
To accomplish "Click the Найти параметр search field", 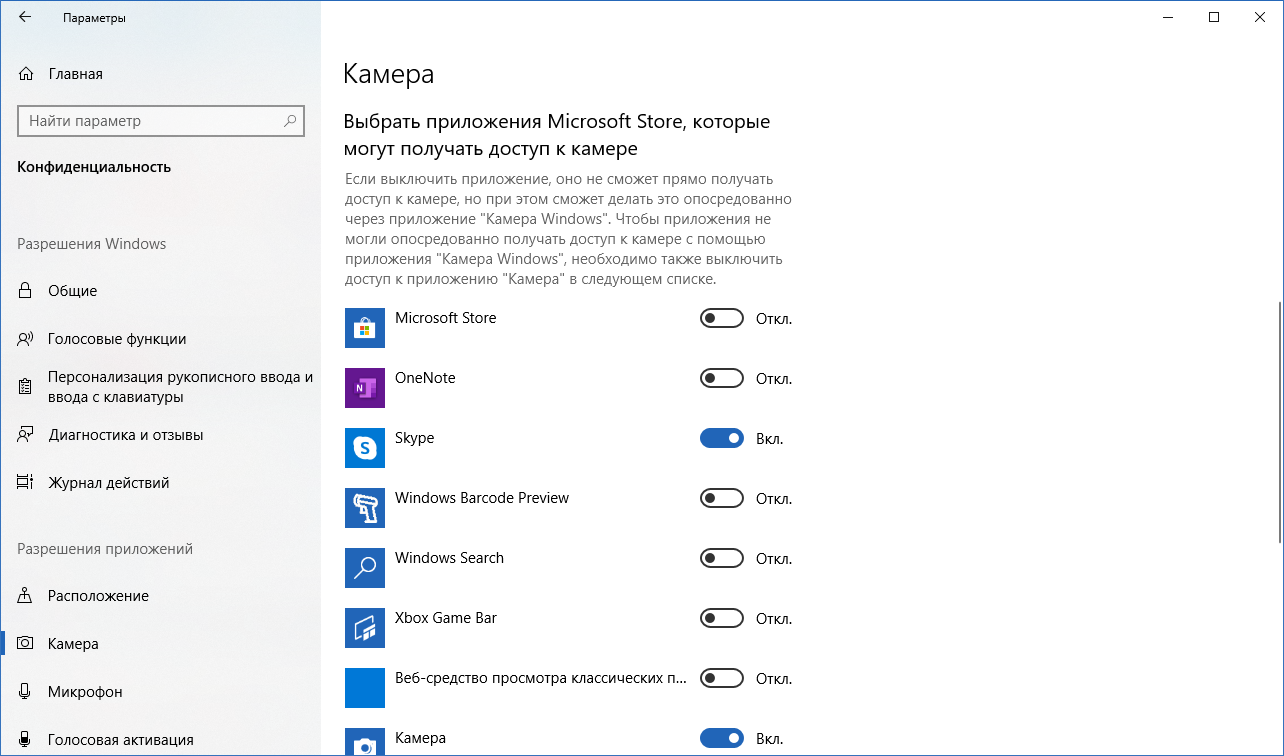I will tap(160, 121).
